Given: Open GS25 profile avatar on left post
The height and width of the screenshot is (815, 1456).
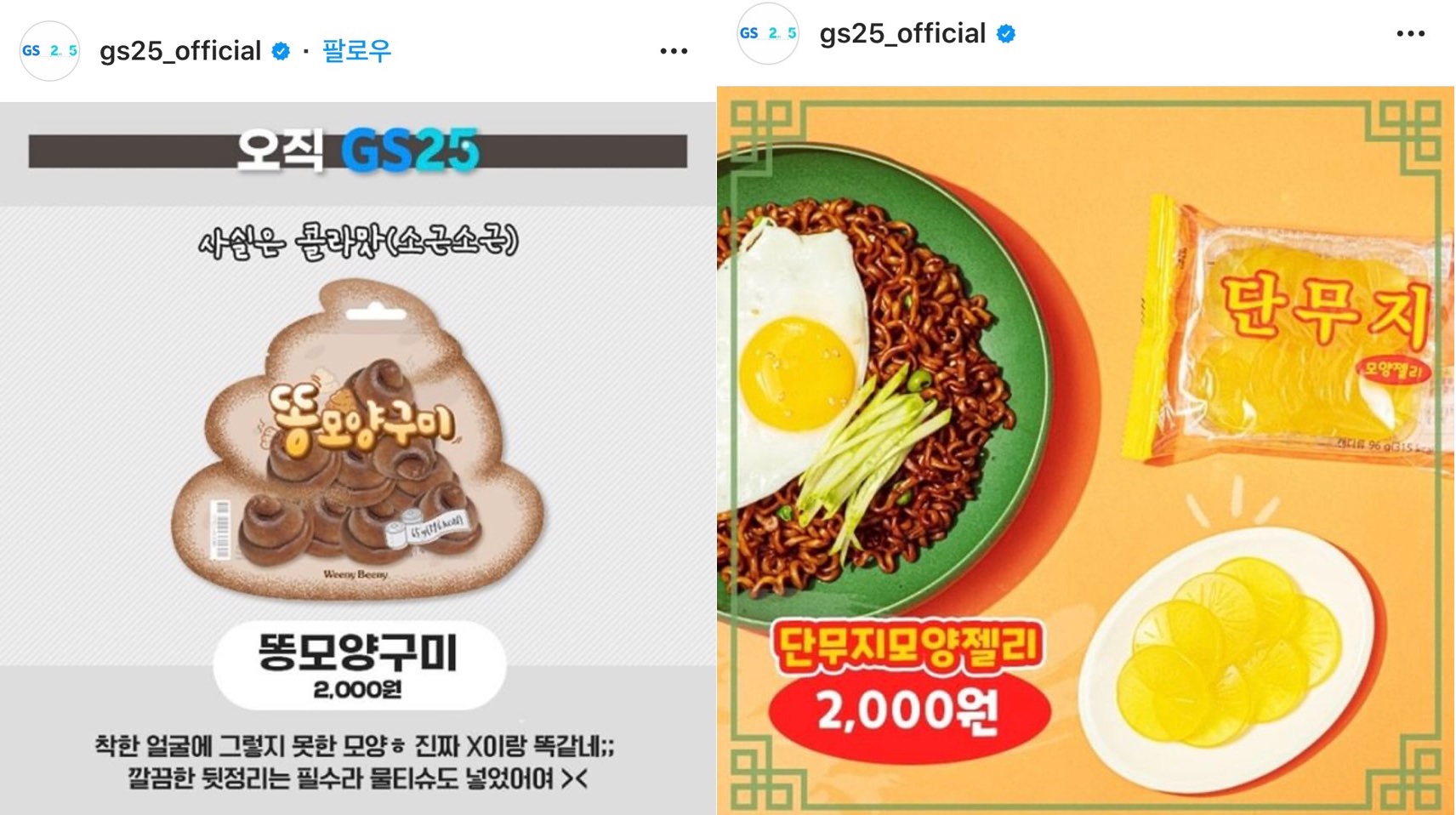Looking at the screenshot, I should 49,51.
